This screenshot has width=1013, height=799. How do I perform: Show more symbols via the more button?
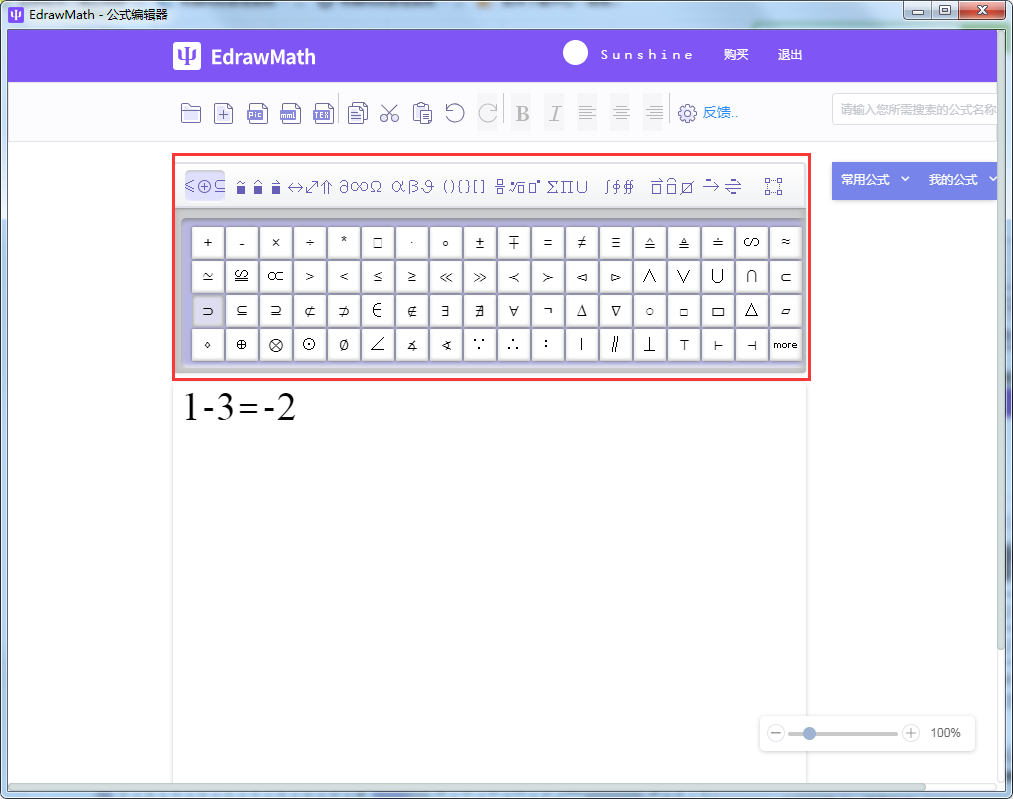tap(786, 345)
